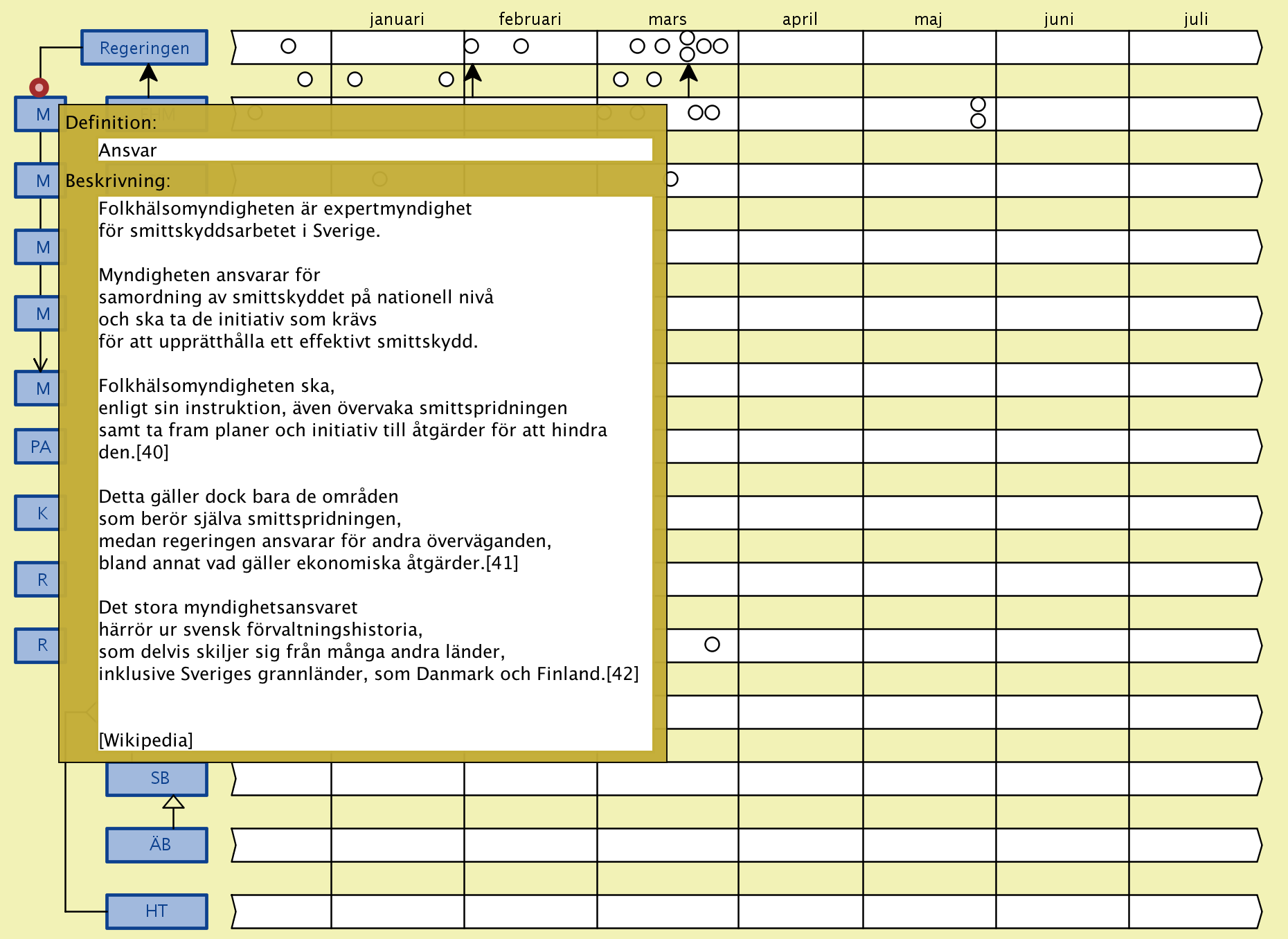Click the first event circle in the Regeringen row

[x=288, y=46]
